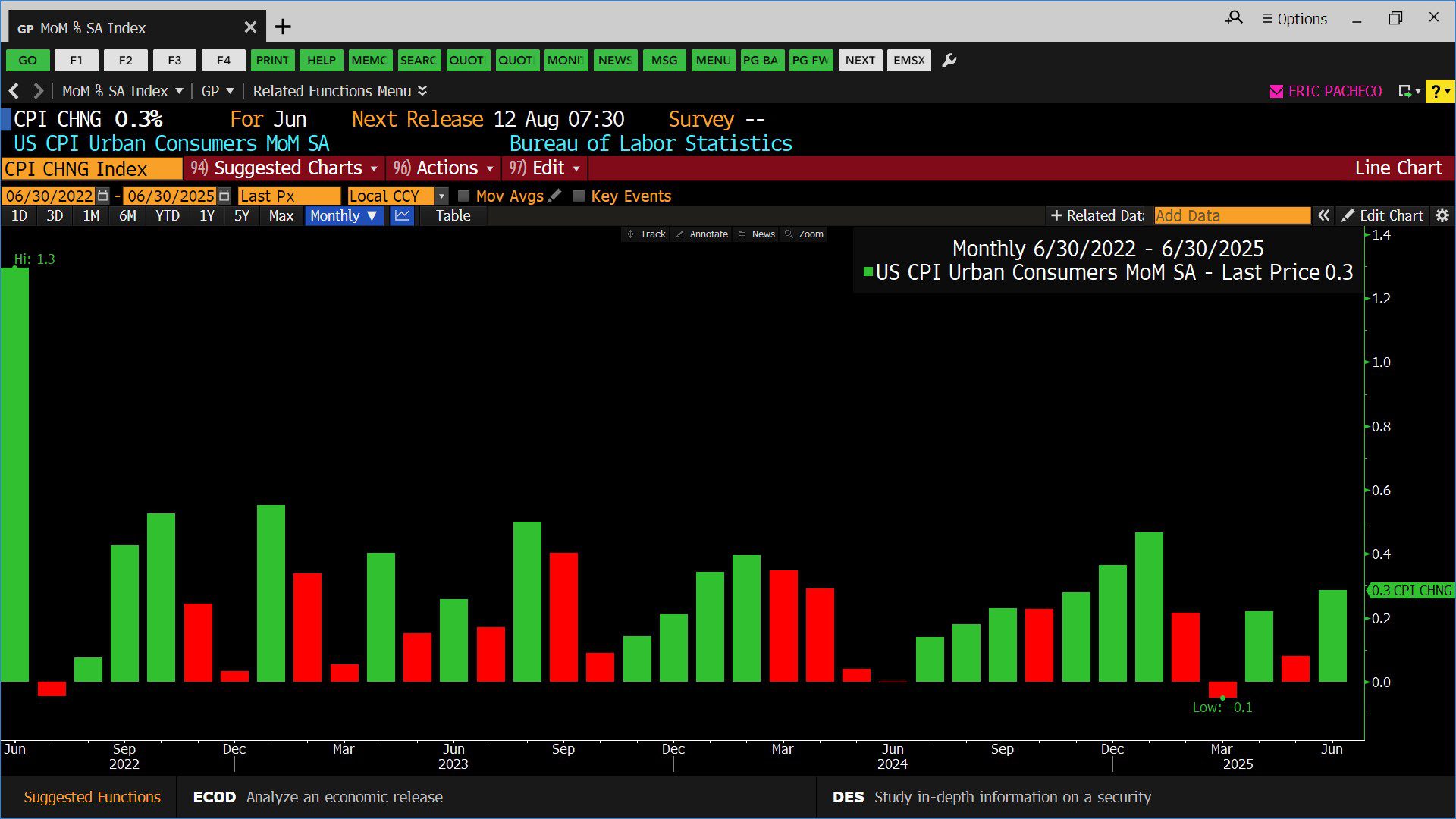Viewport: 1456px width, 819px height.
Task: Show News on the chart
Action: point(757,234)
